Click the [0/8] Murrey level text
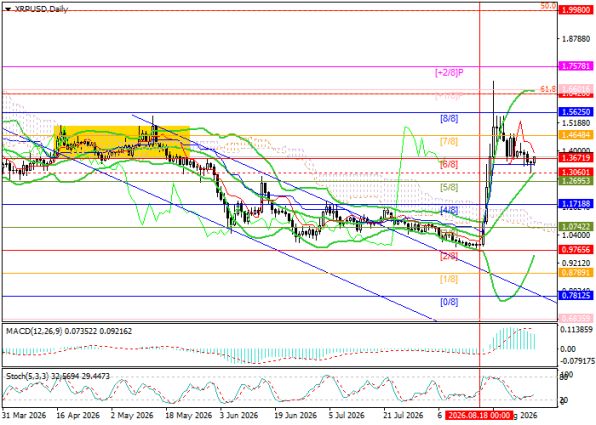This screenshot has height=425, width=596. coord(449,302)
